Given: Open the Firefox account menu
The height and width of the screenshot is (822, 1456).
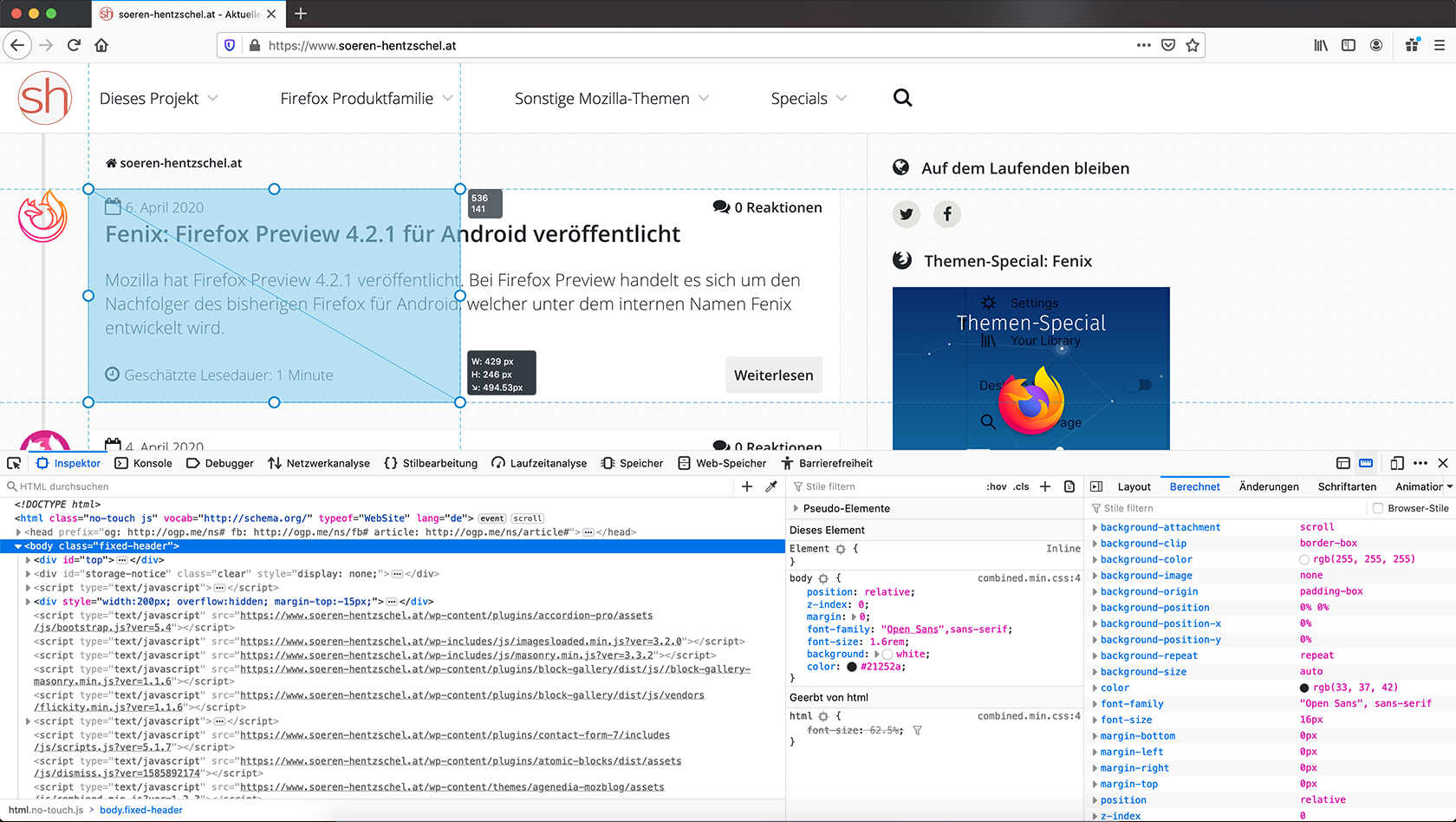Looking at the screenshot, I should click(1376, 45).
